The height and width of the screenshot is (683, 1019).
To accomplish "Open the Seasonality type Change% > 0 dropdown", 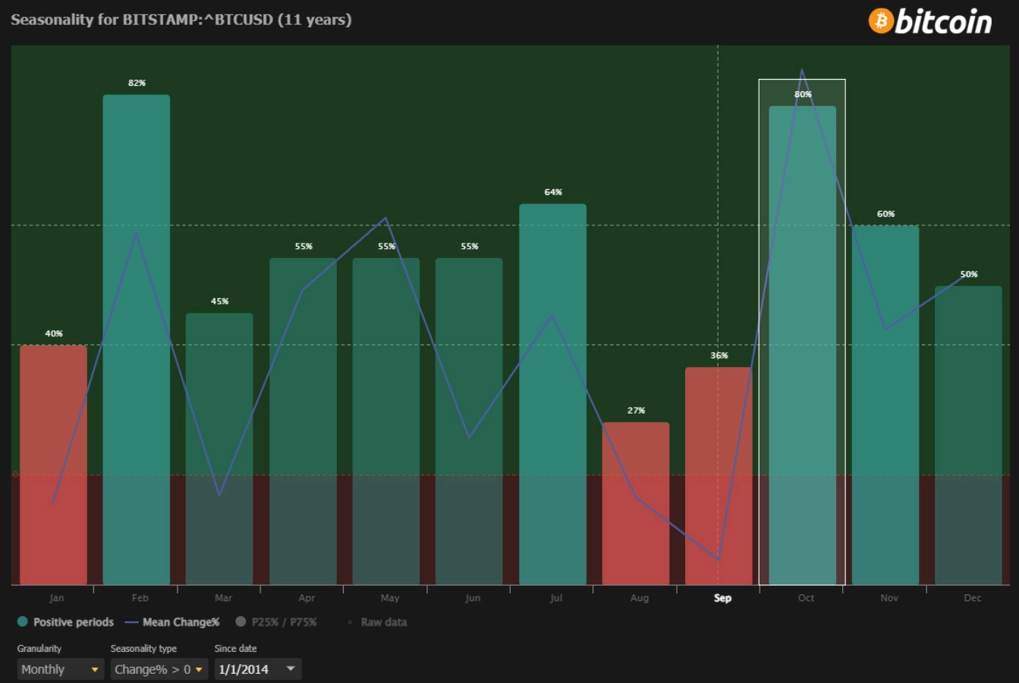I will click(x=159, y=669).
